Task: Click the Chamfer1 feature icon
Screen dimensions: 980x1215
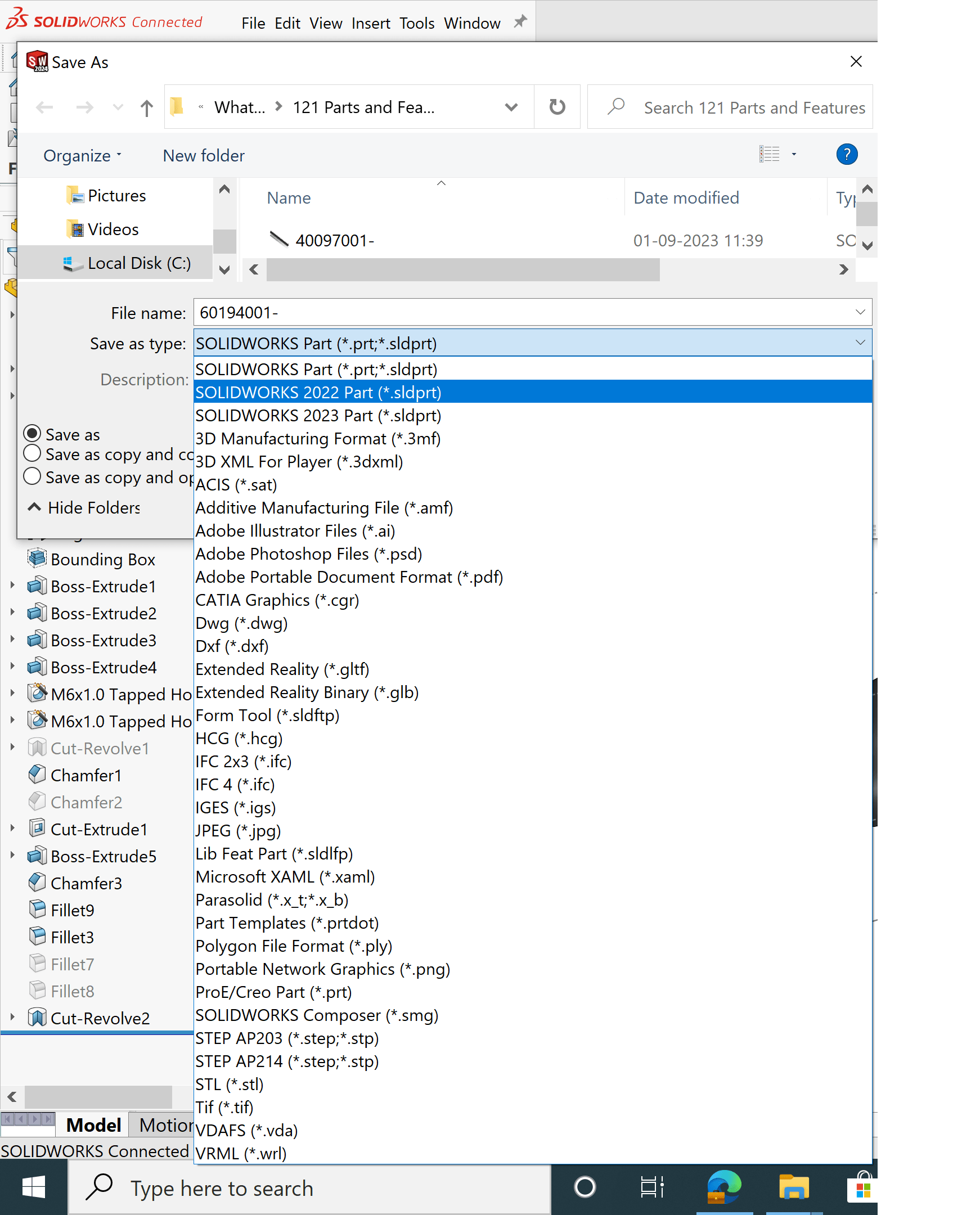Action: tap(37, 774)
